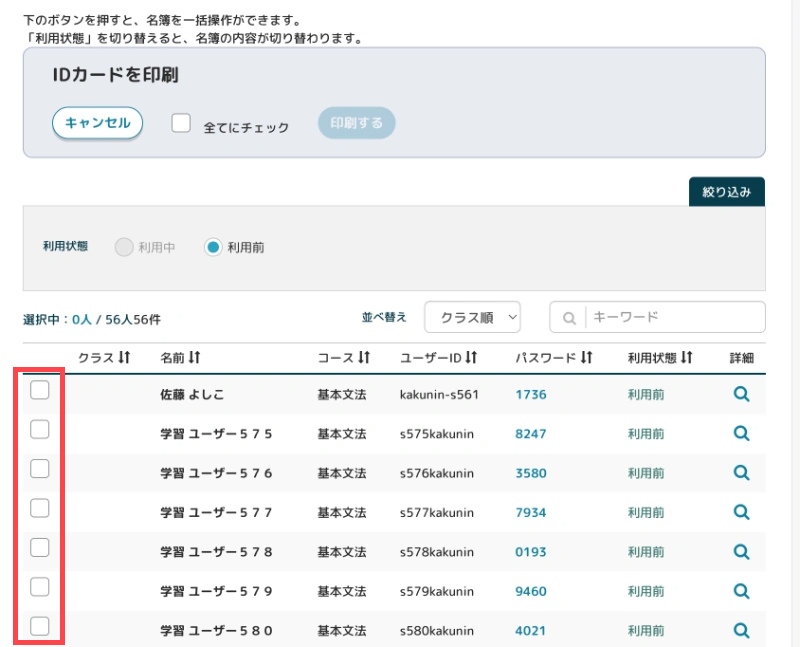Image resolution: width=800 pixels, height=647 pixels.
Task: Click the name 学習 ユーザー578
Action: [x=216, y=552]
